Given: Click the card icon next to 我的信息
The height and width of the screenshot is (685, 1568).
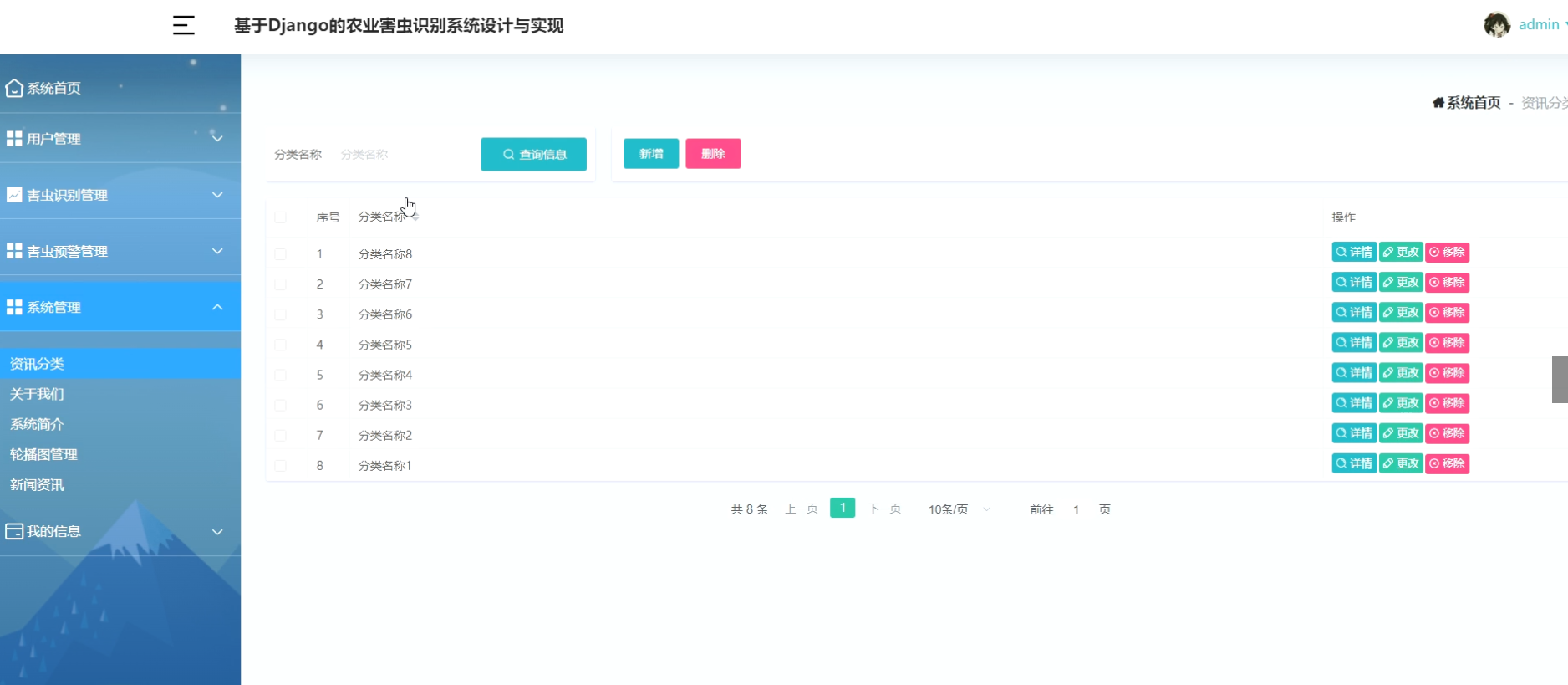Looking at the screenshot, I should point(14,531).
